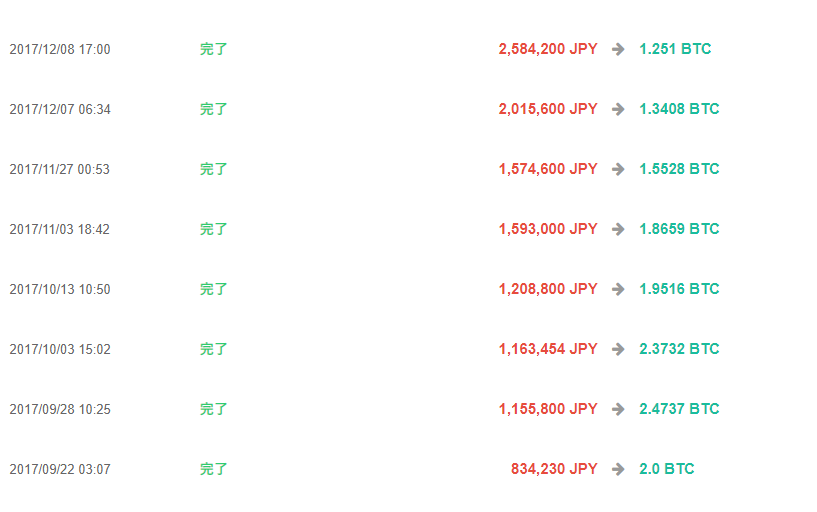Click the arrow icon after 1,574,600 JPY

click(618, 169)
